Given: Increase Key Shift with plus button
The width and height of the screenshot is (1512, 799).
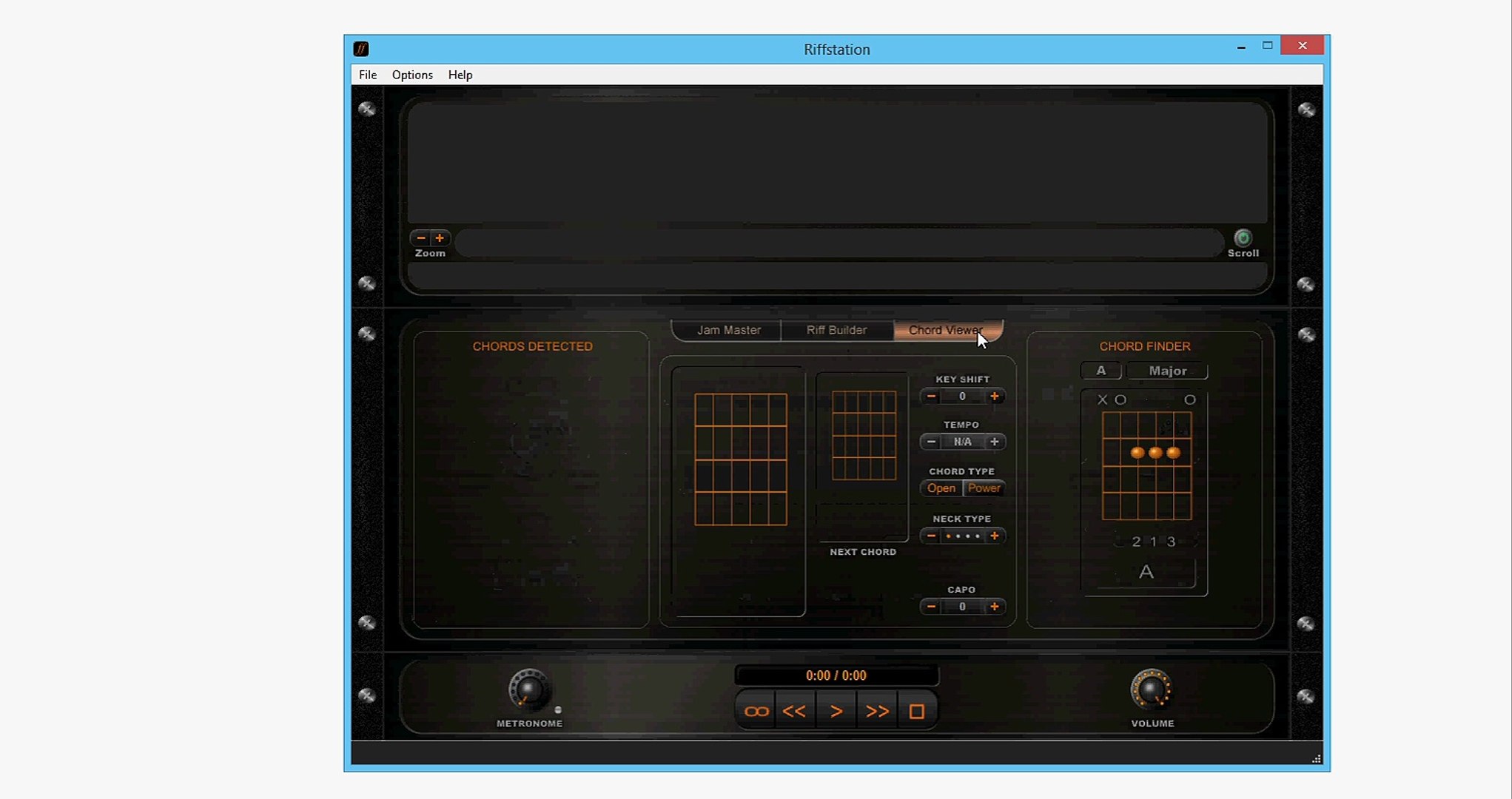Looking at the screenshot, I should [995, 397].
